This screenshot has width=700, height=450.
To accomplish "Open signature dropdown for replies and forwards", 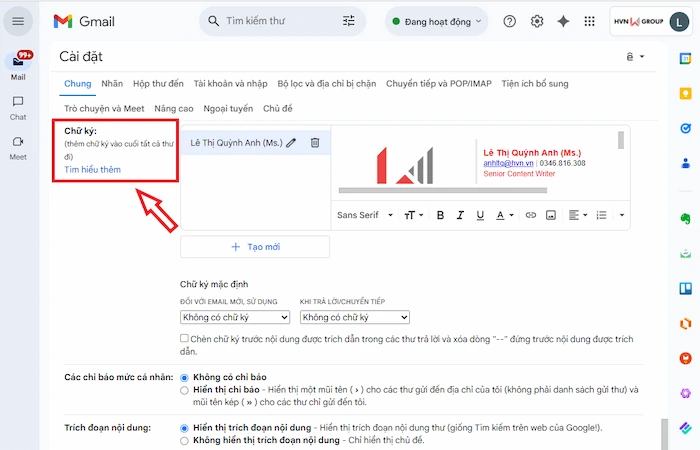I will click(355, 317).
